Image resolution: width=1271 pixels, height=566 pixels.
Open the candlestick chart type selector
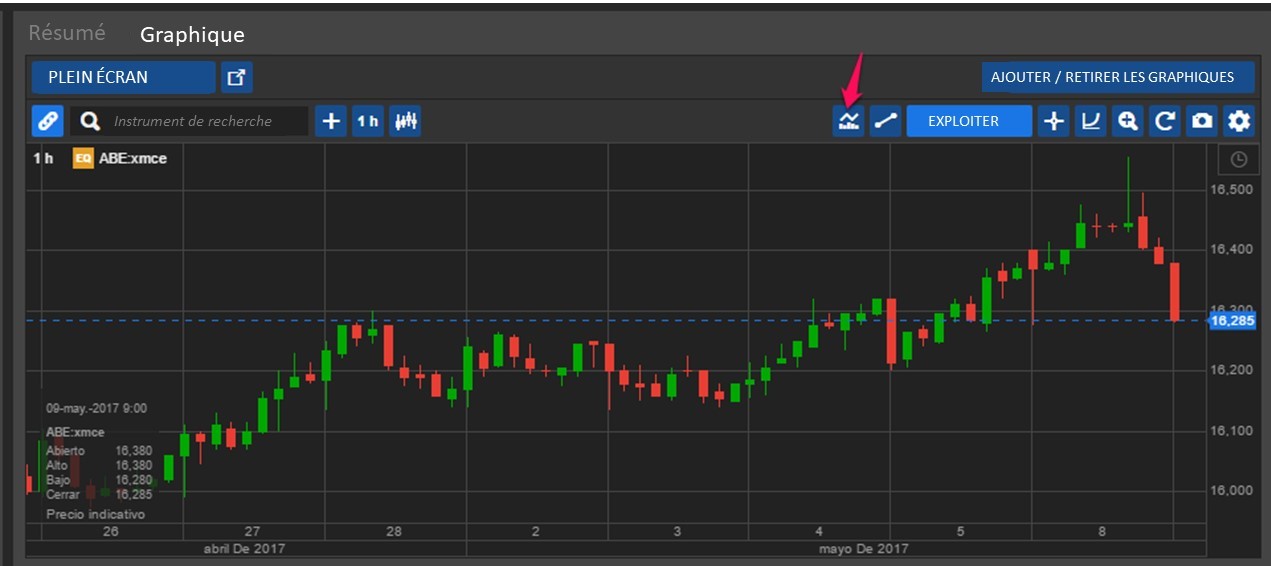(x=405, y=121)
